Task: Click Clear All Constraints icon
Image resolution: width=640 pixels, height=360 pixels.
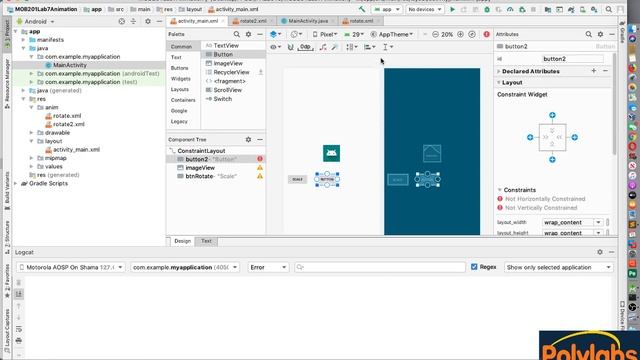Action: (323, 47)
